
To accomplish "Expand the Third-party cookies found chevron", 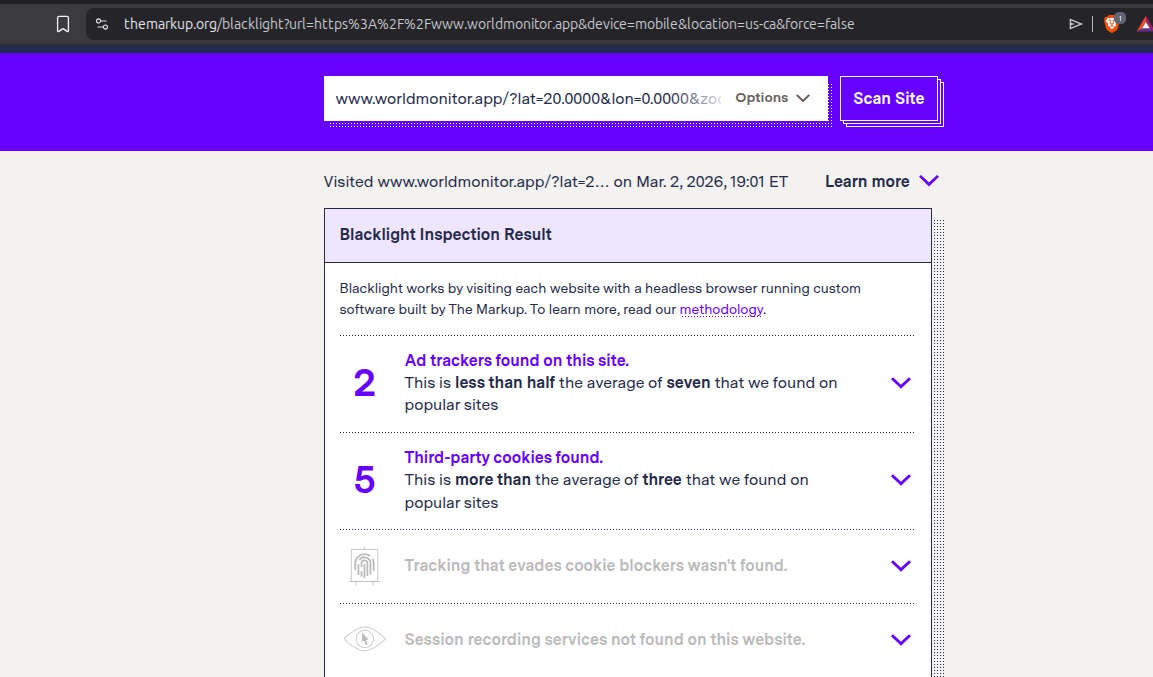I will (900, 480).
